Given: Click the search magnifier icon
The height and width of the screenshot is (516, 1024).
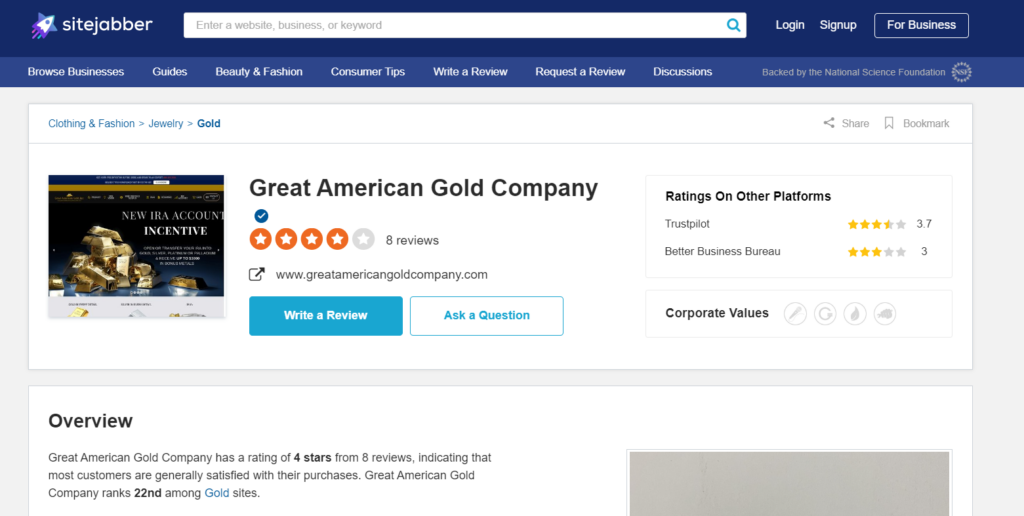Looking at the screenshot, I should click(733, 25).
